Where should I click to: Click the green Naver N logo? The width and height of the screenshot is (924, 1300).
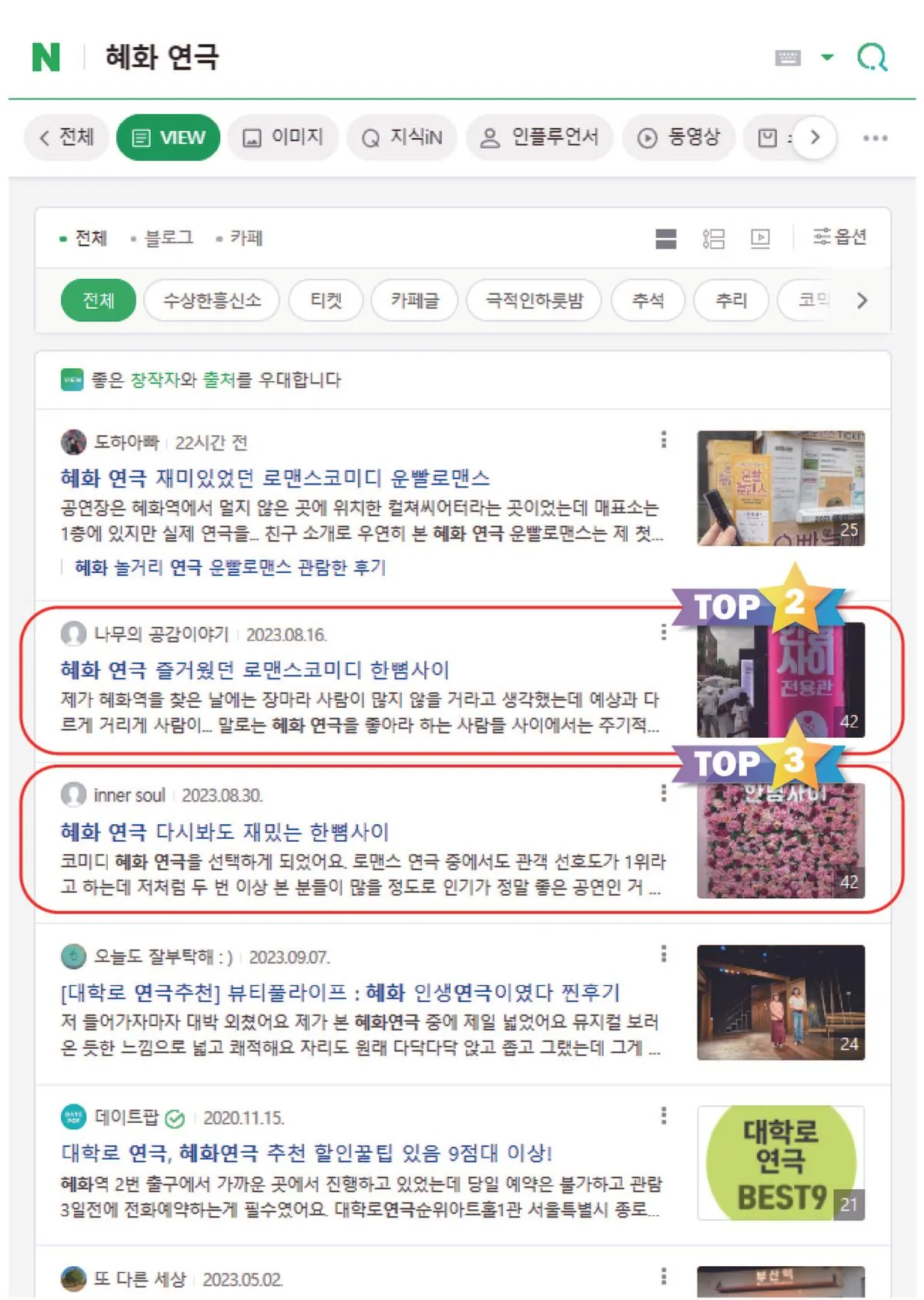[45, 57]
